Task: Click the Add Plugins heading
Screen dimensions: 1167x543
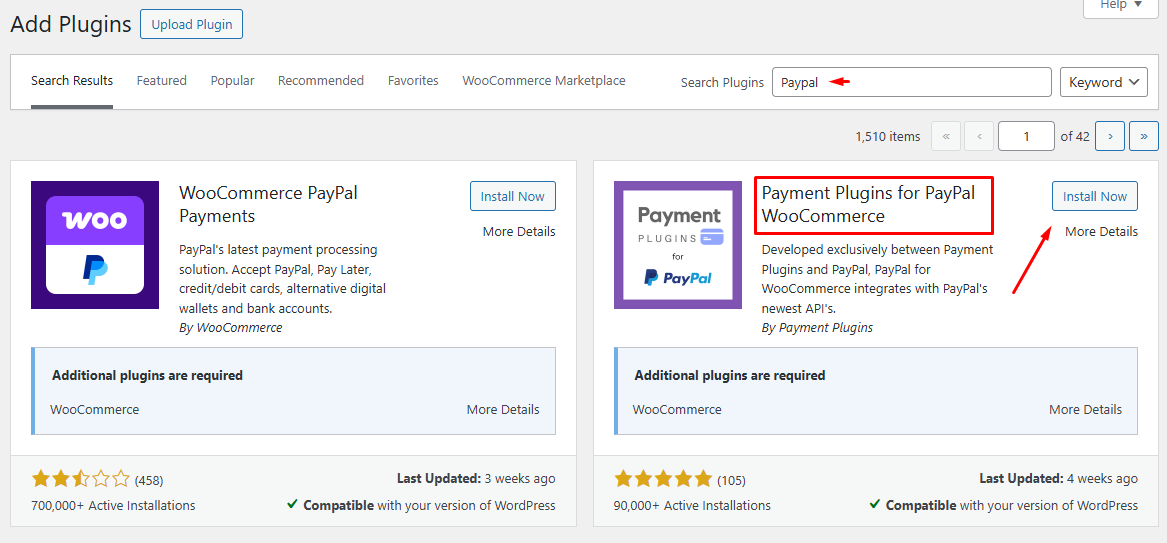Action: tap(71, 24)
